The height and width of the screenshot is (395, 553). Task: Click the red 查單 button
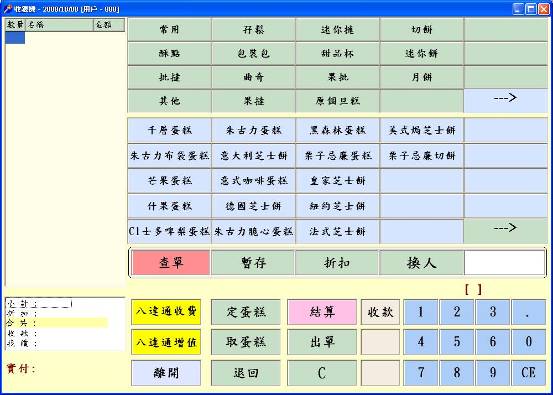171,263
